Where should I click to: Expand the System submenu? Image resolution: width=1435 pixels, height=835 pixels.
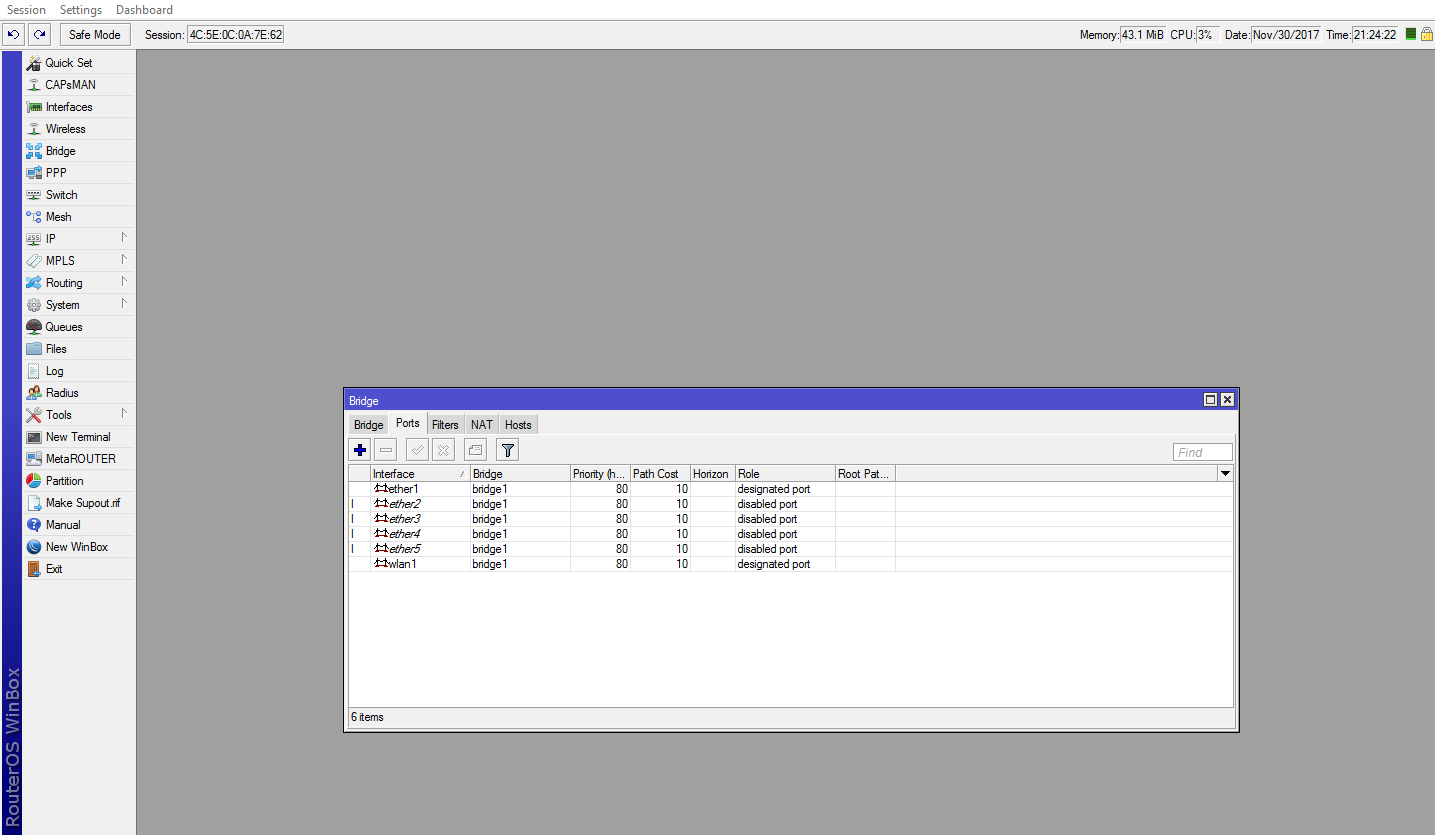point(79,305)
